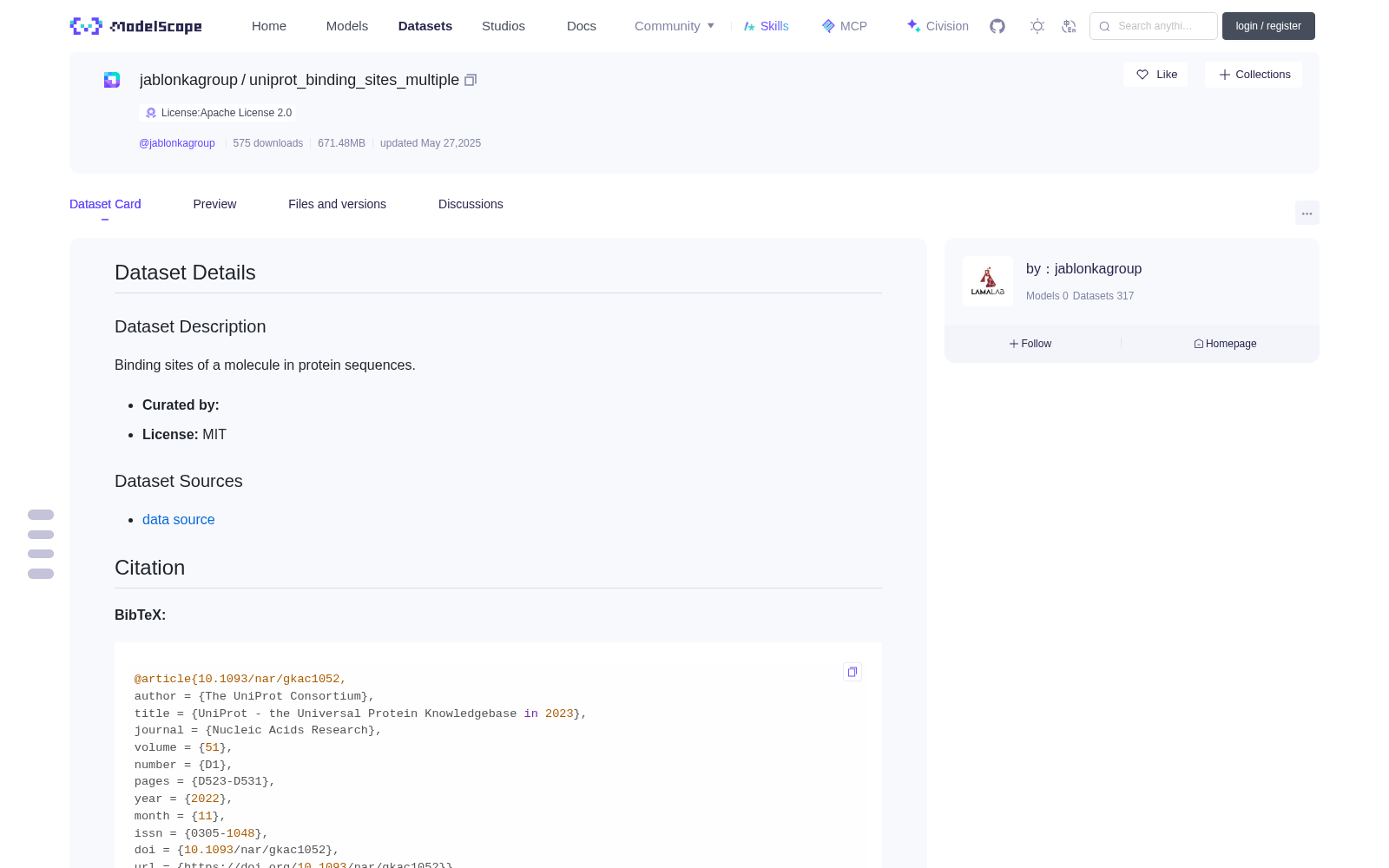Click the 'journal = {Nucleic Acids Research}' line
This screenshot has width=1389, height=868.
(258, 730)
